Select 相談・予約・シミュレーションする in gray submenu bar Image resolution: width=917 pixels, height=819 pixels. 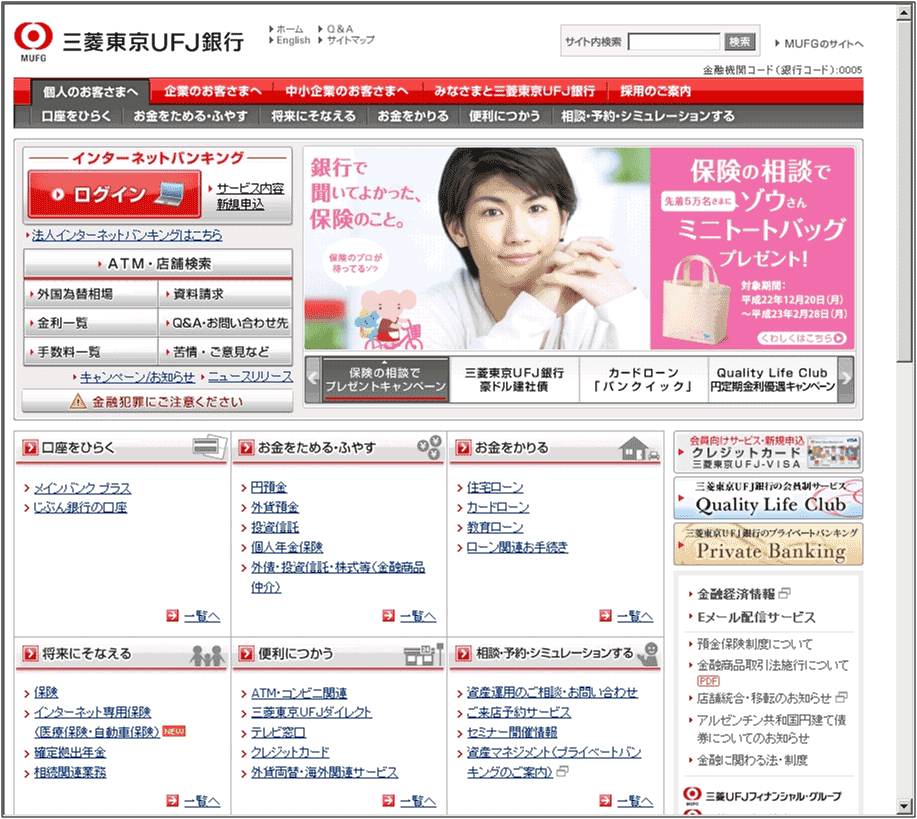[x=647, y=116]
